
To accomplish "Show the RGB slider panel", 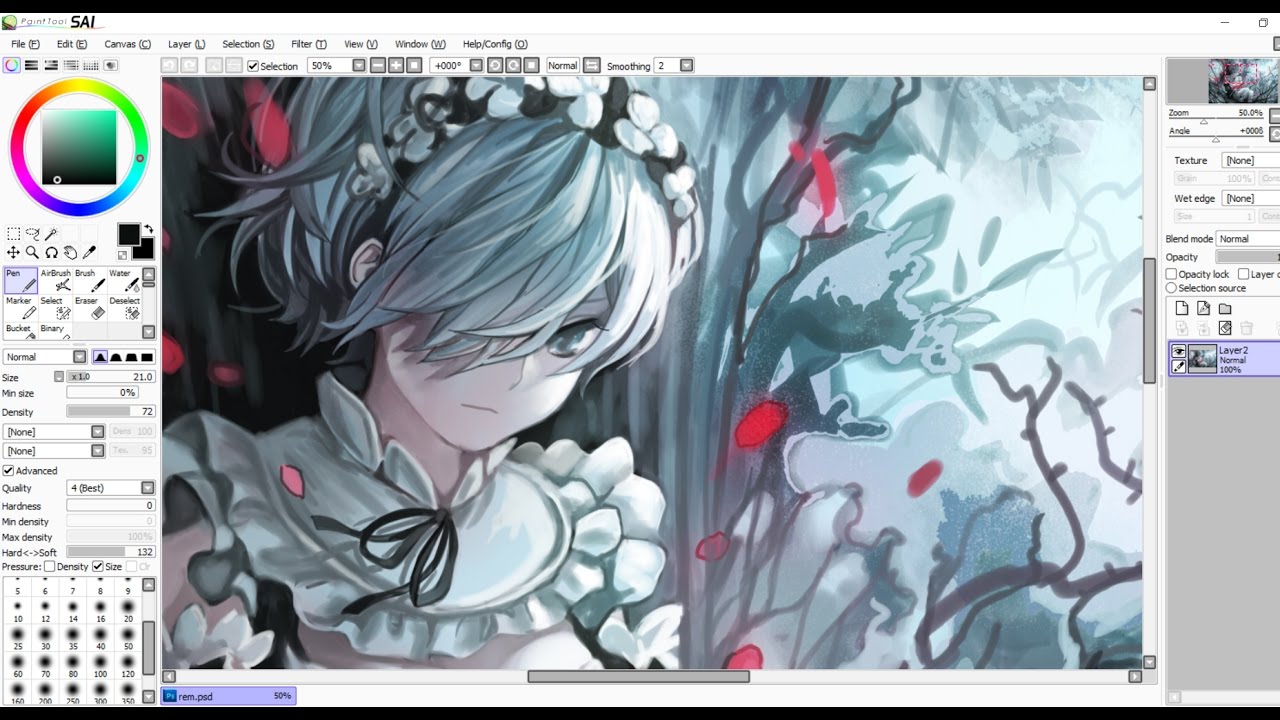I will coord(31,65).
